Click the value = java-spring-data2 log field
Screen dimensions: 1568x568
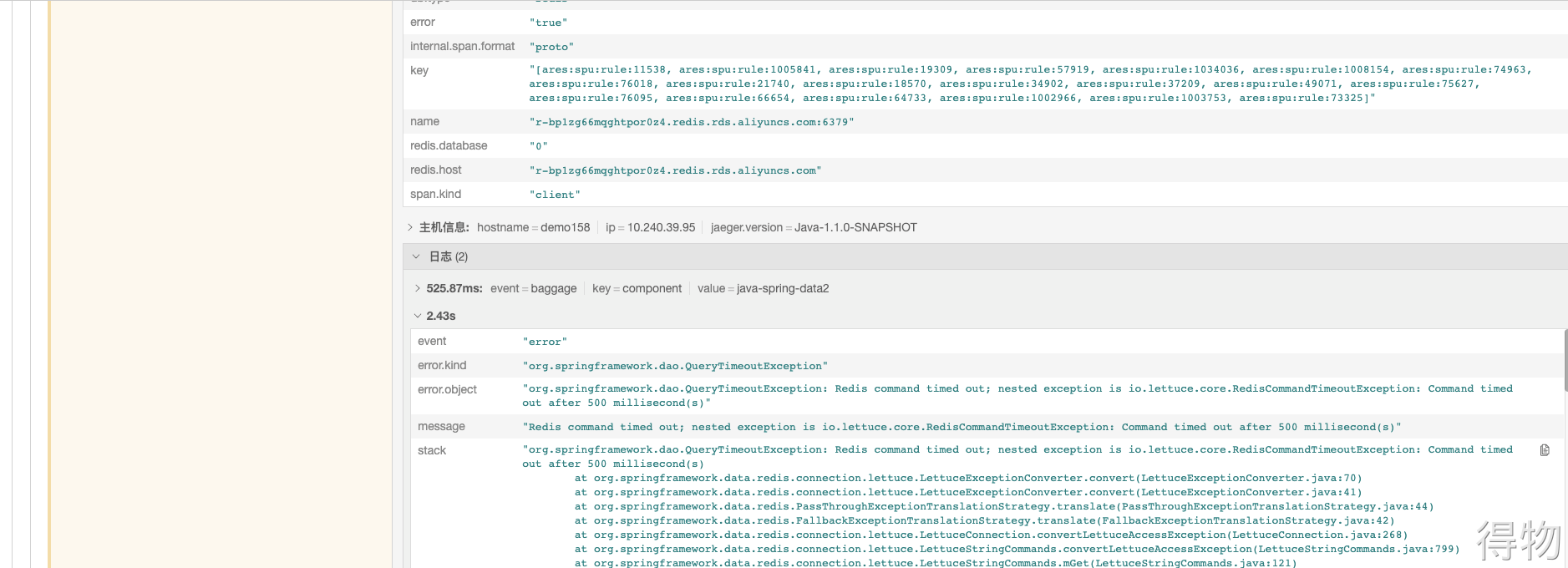tap(763, 289)
